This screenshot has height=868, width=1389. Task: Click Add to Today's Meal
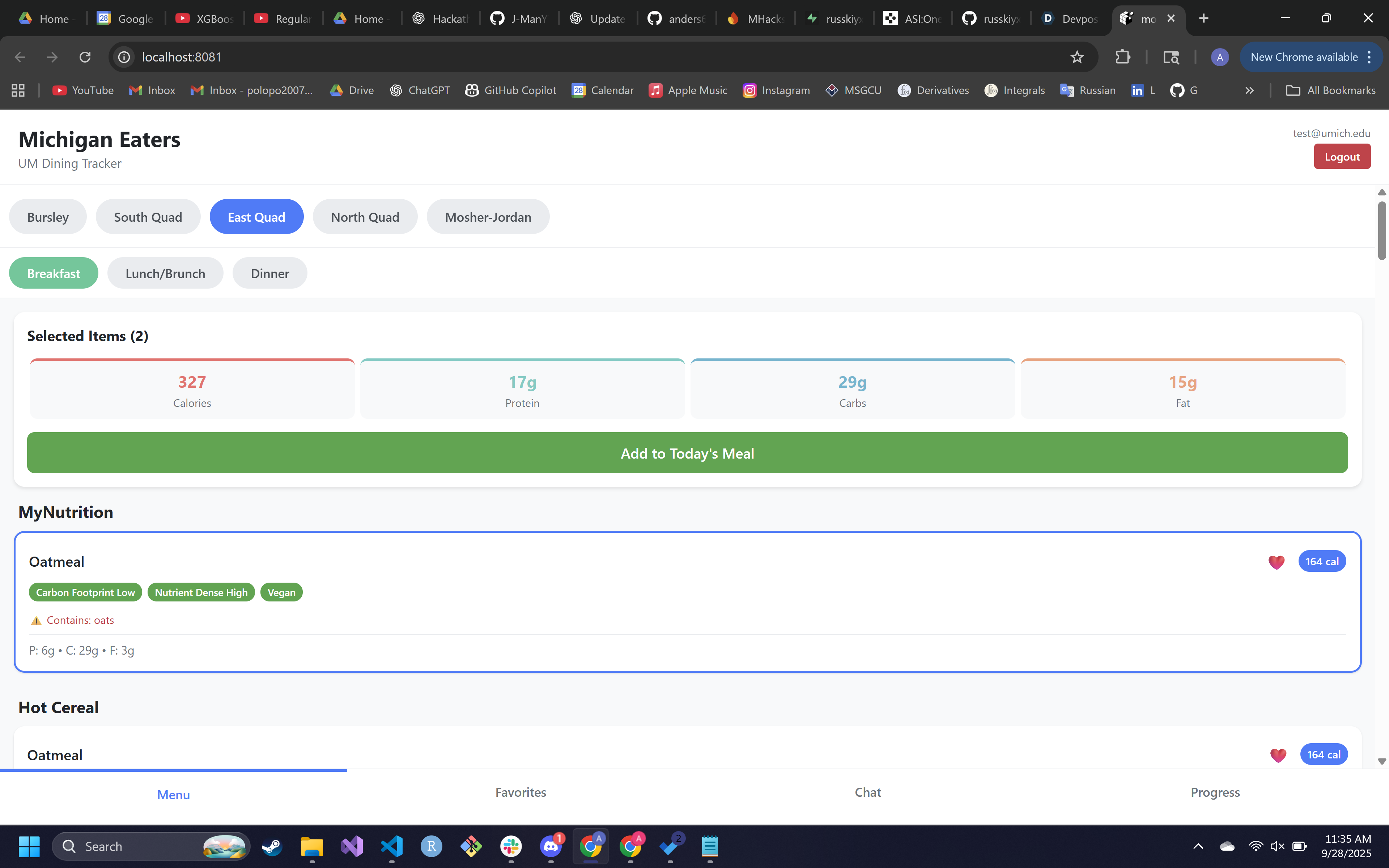687,453
